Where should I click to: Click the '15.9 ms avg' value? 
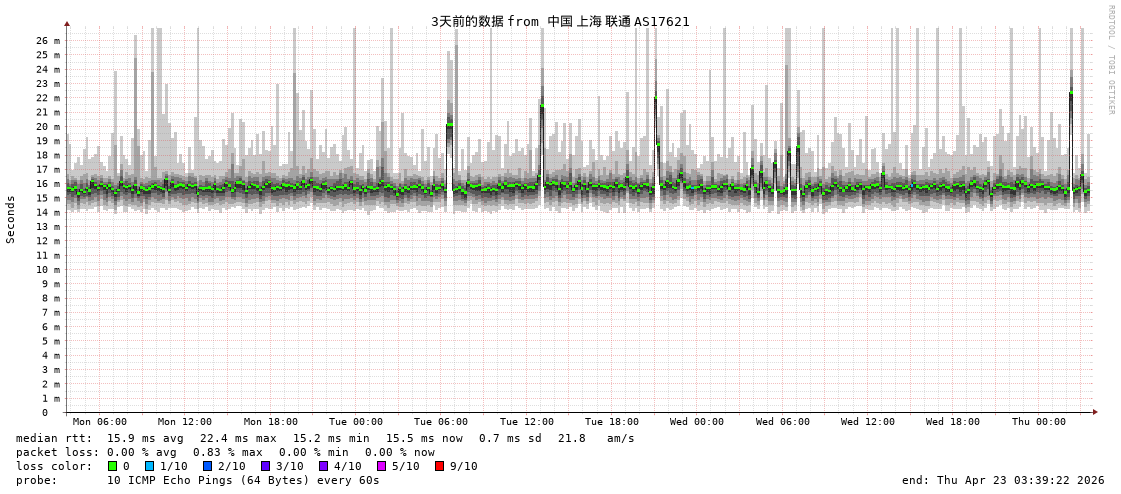145,438
